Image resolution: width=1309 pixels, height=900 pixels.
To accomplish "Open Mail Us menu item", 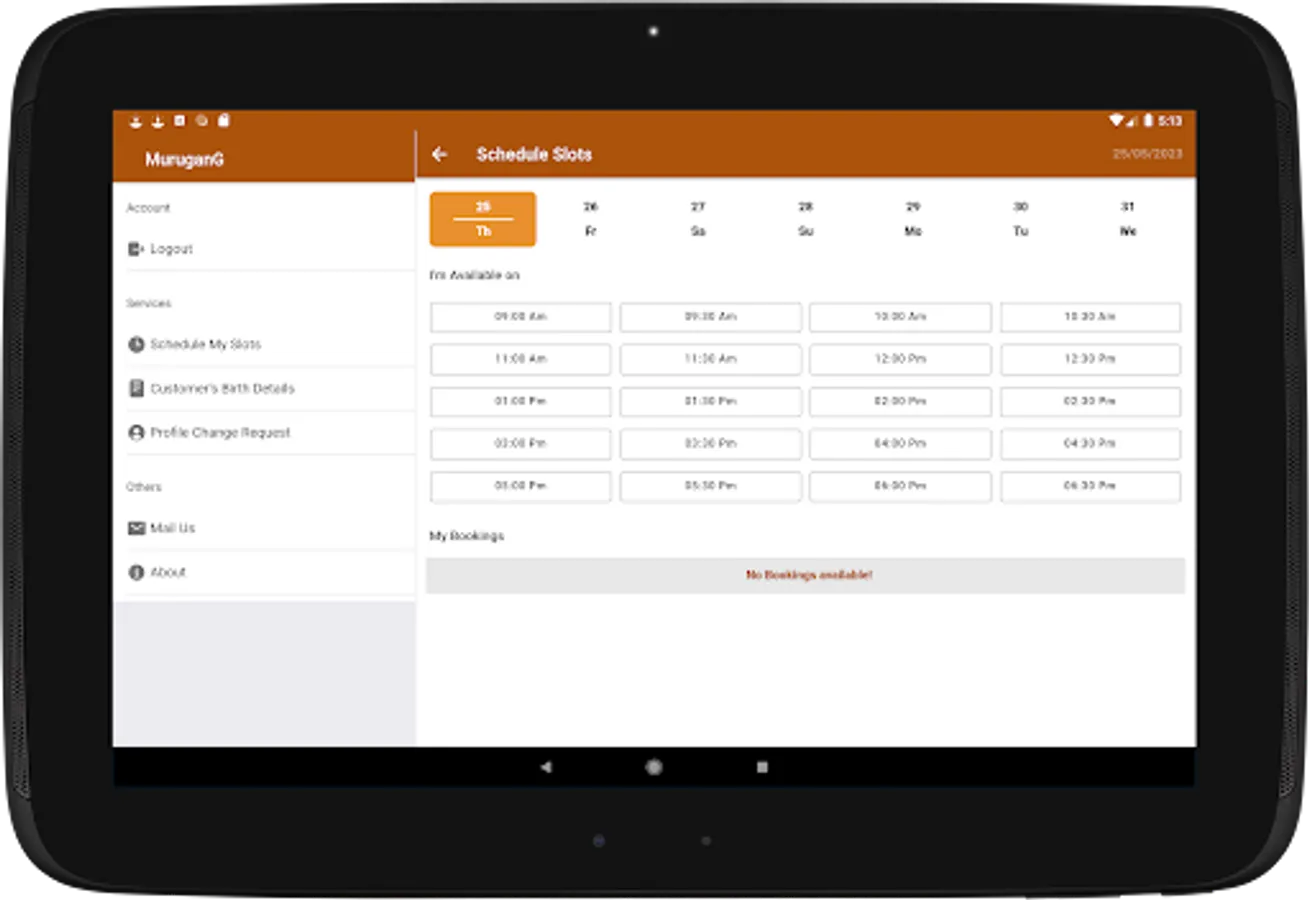I will pyautogui.click(x=264, y=528).
